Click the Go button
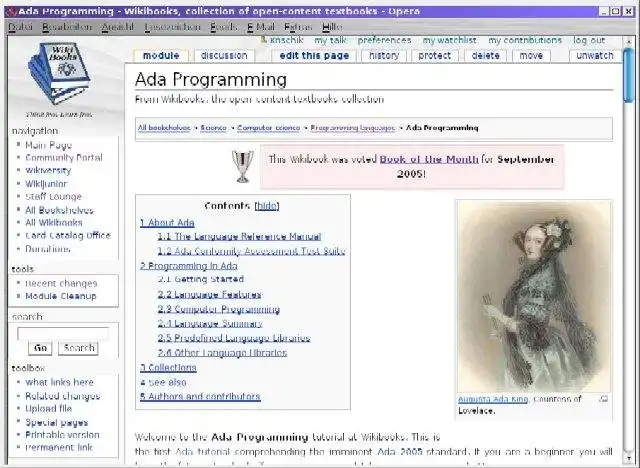 point(40,348)
